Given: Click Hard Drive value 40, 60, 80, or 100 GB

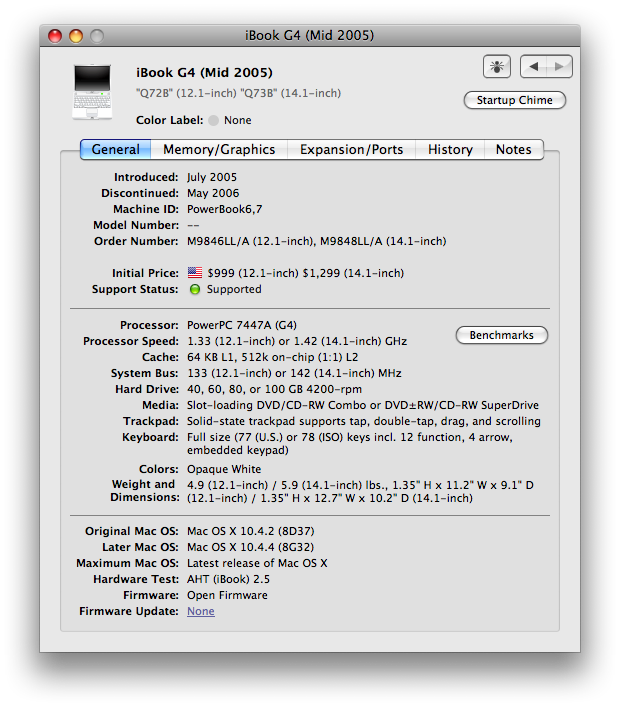Looking at the screenshot, I should [274, 389].
